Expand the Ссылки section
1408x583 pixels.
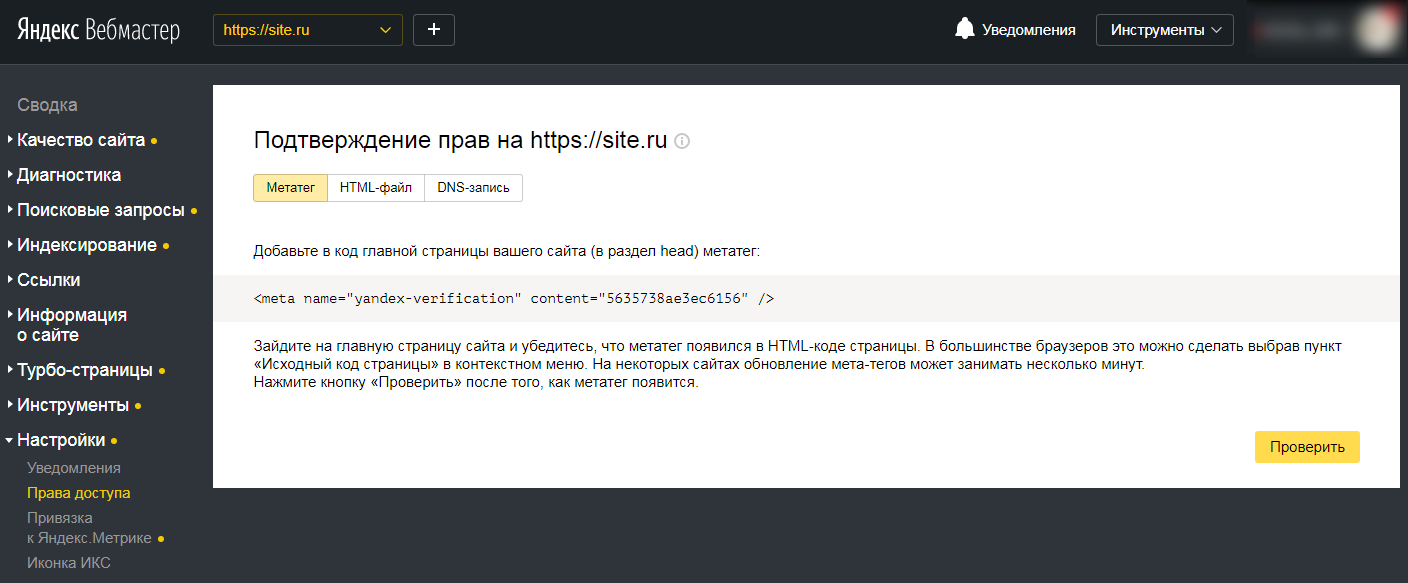click(x=48, y=280)
